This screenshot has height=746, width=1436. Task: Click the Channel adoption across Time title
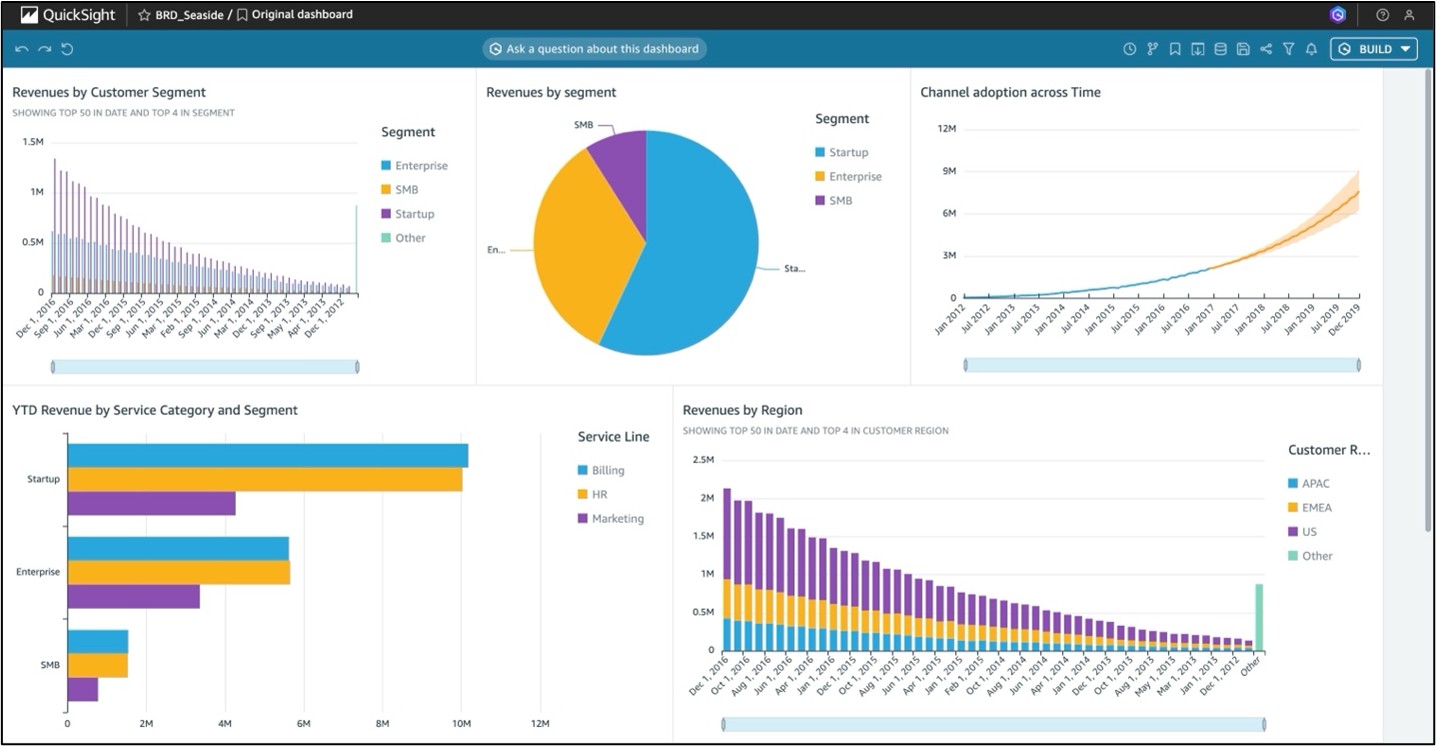coord(1010,92)
